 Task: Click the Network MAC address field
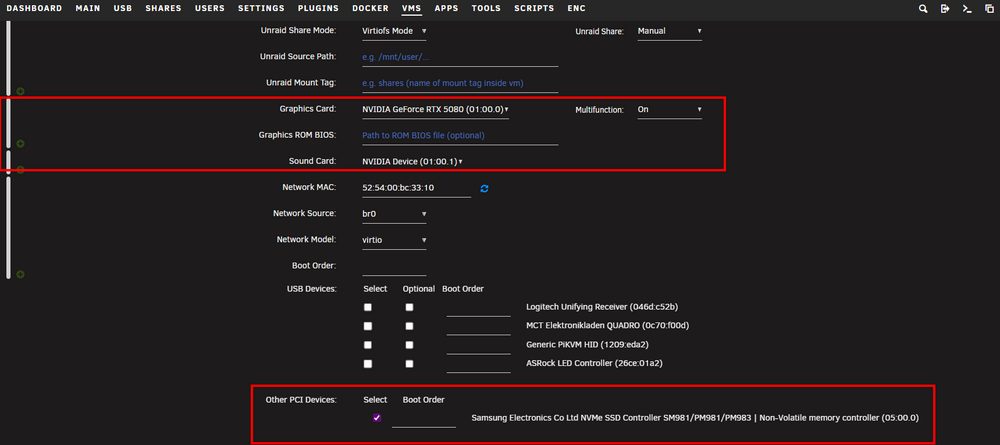[x=416, y=189]
